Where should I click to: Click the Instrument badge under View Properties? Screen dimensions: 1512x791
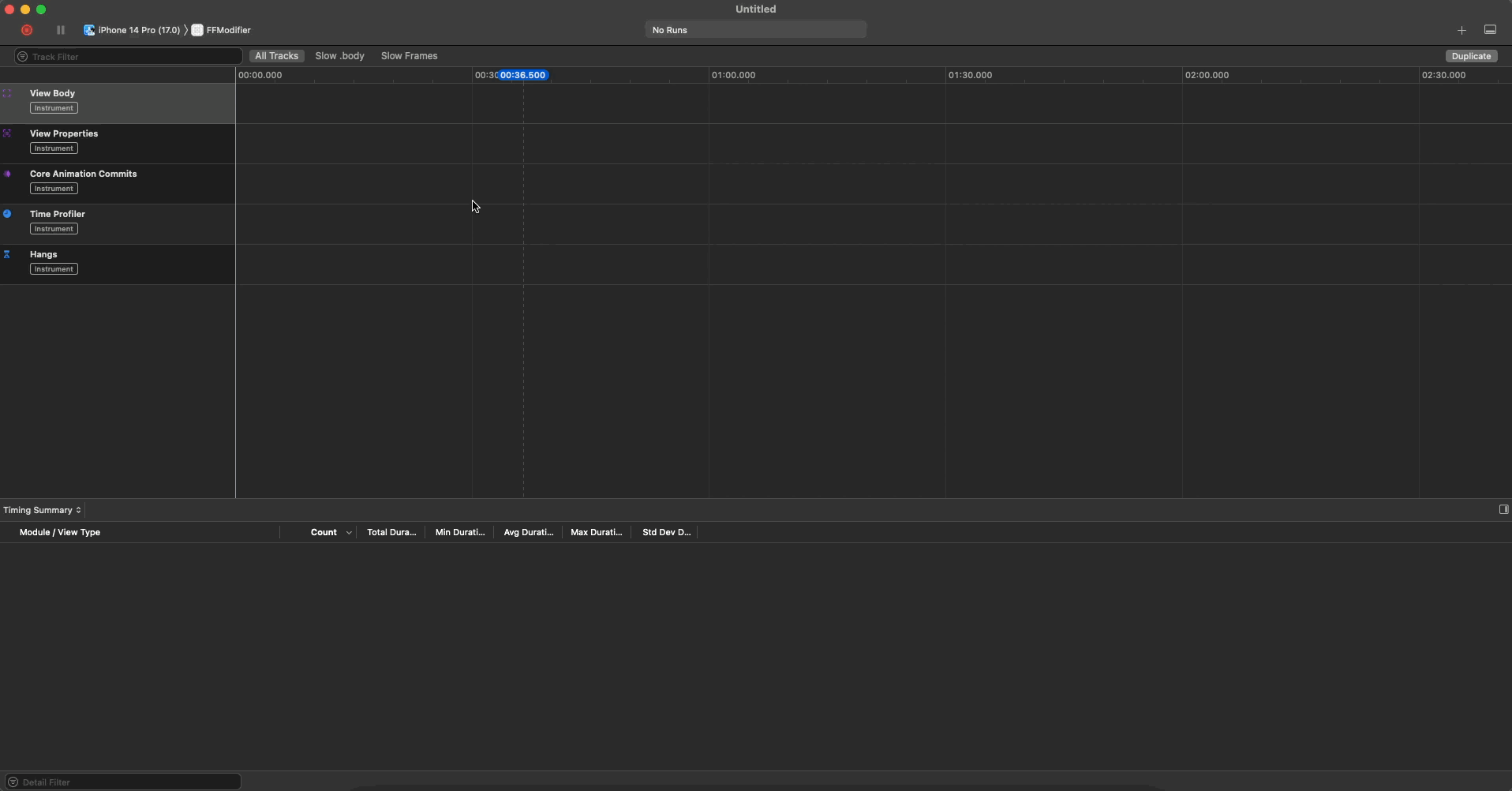point(54,148)
